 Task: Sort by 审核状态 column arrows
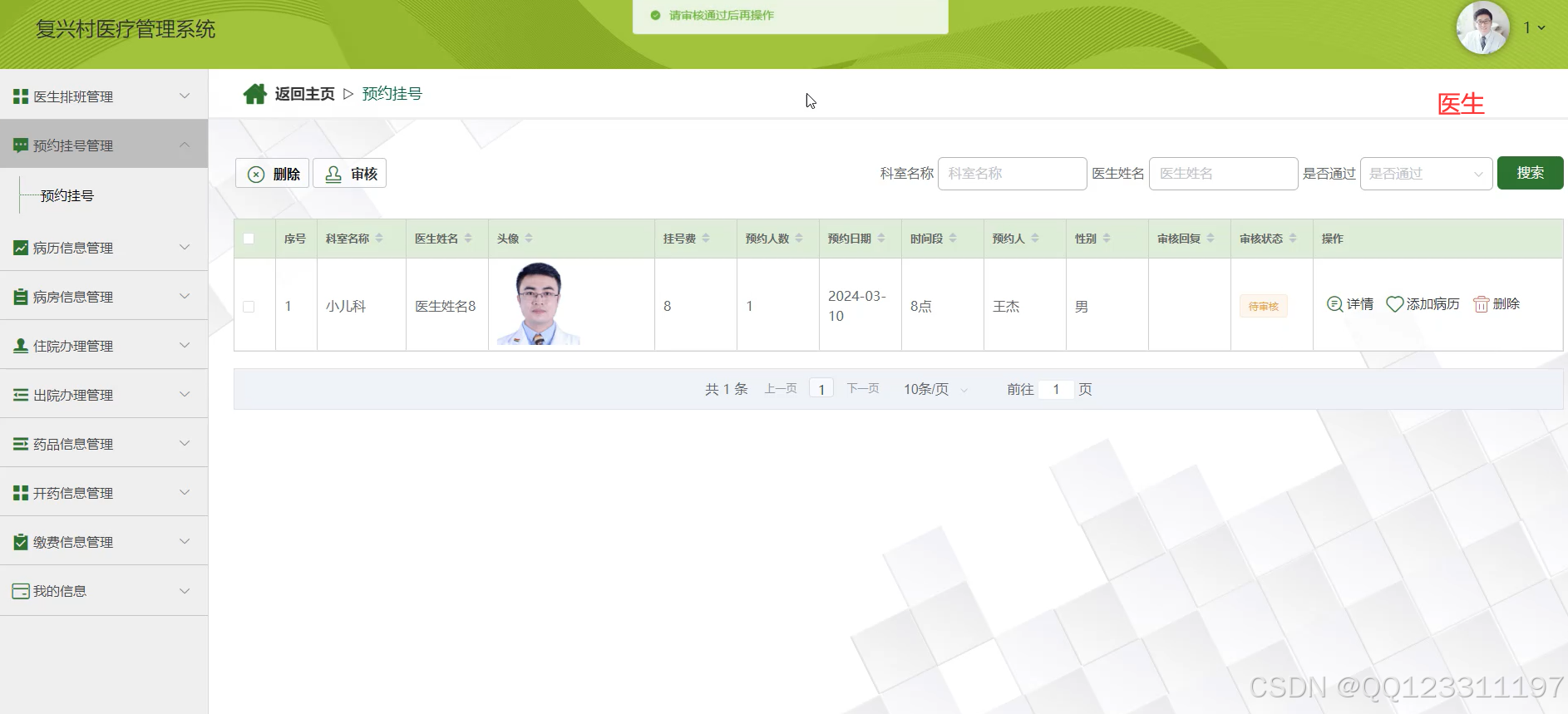1293,239
